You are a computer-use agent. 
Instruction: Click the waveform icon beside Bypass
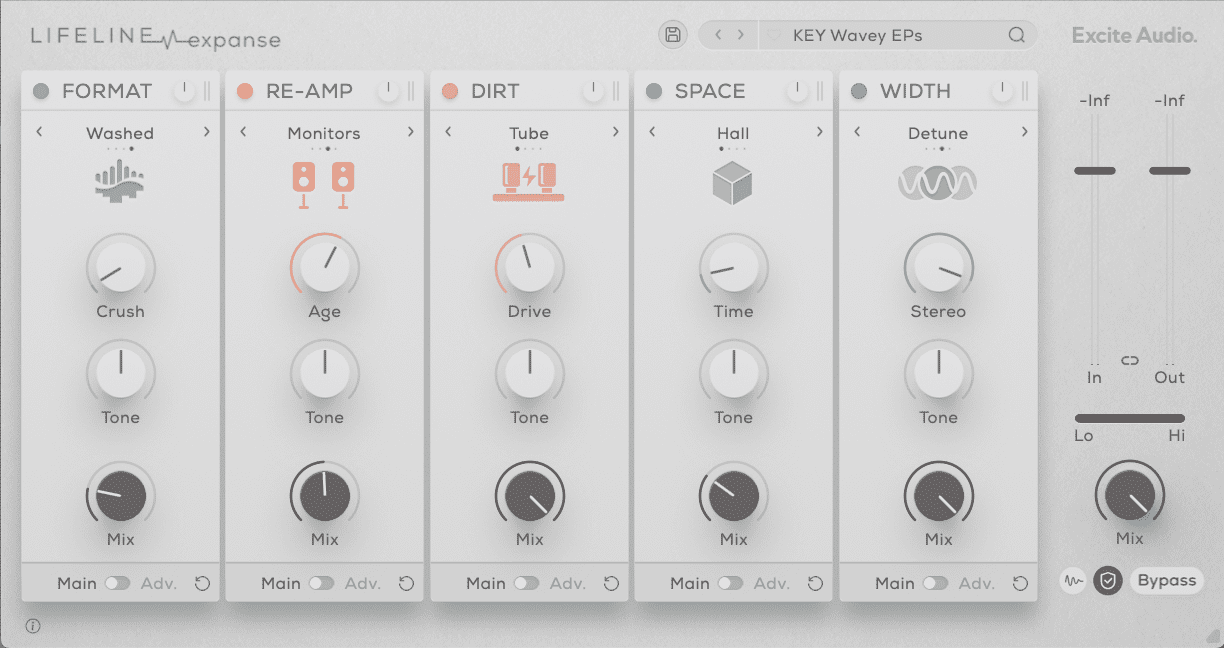1073,580
